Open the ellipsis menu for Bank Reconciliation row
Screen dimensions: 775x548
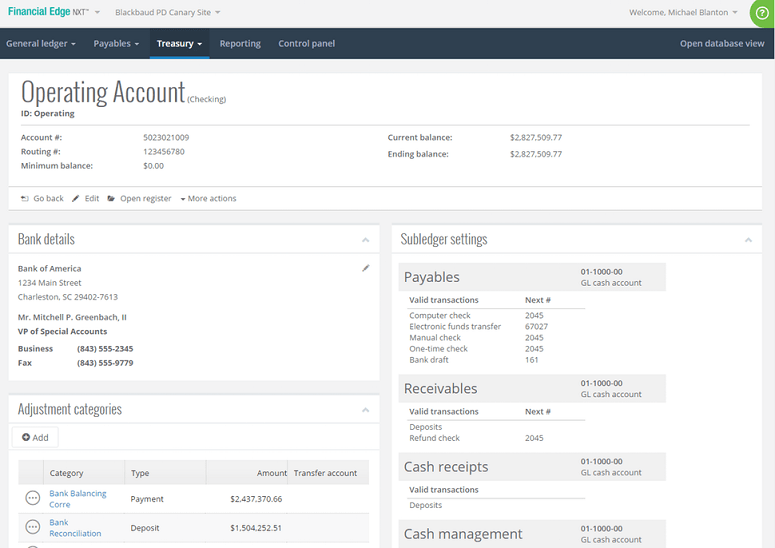(x=32, y=527)
